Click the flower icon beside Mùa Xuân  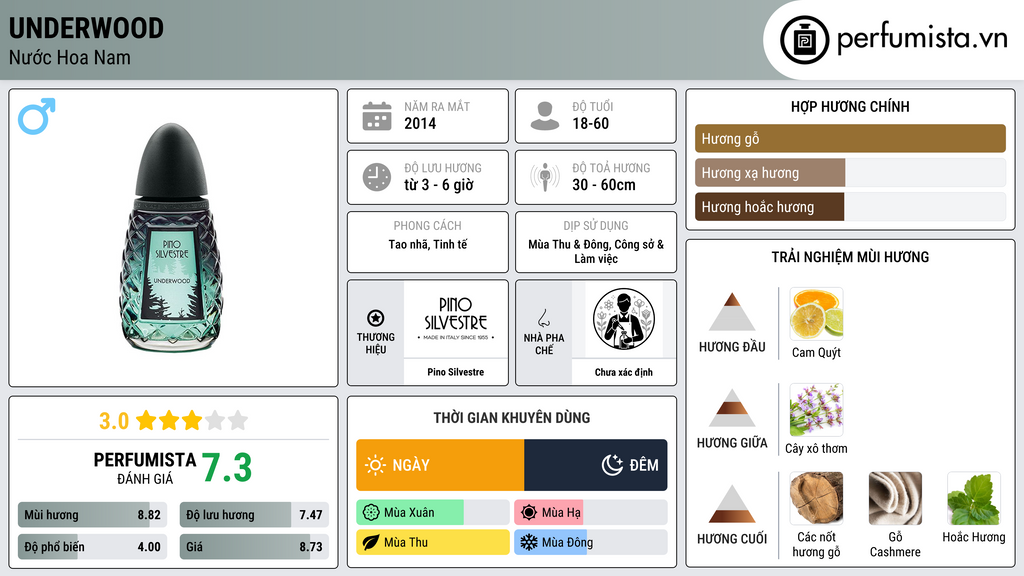(x=371, y=513)
